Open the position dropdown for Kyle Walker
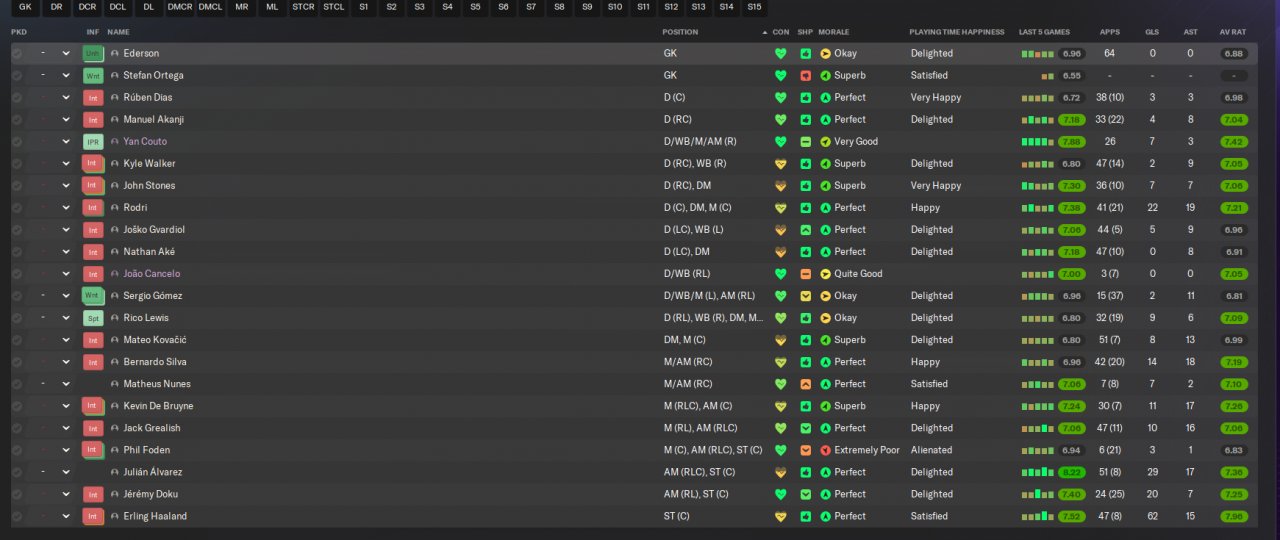The width and height of the screenshot is (1280, 540). [67, 163]
